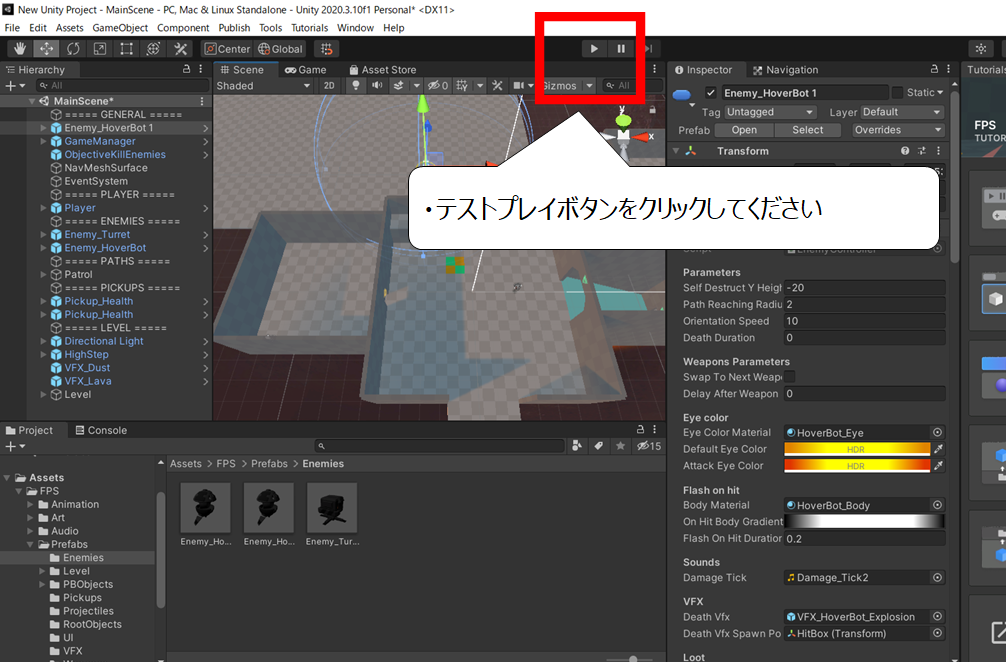Open the GameObject menu
1006x662 pixels.
pyautogui.click(x=120, y=28)
